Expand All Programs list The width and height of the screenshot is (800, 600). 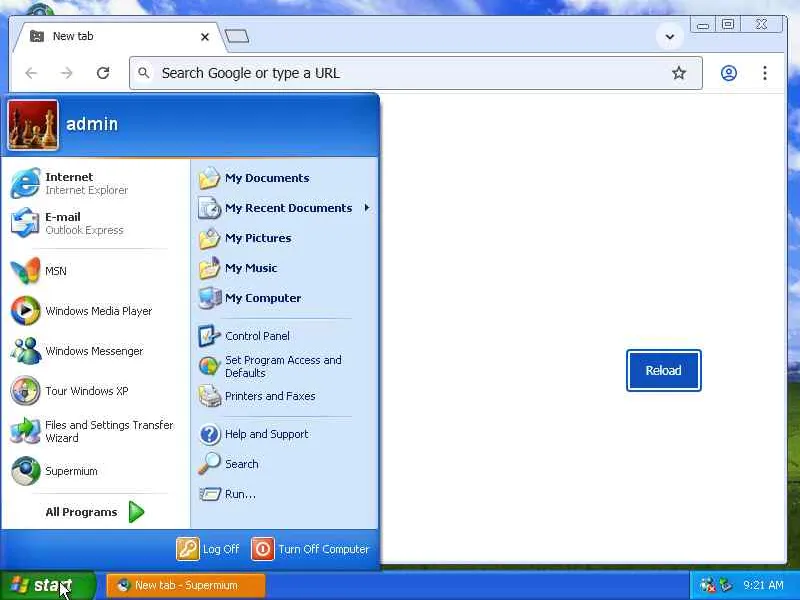tap(95, 512)
